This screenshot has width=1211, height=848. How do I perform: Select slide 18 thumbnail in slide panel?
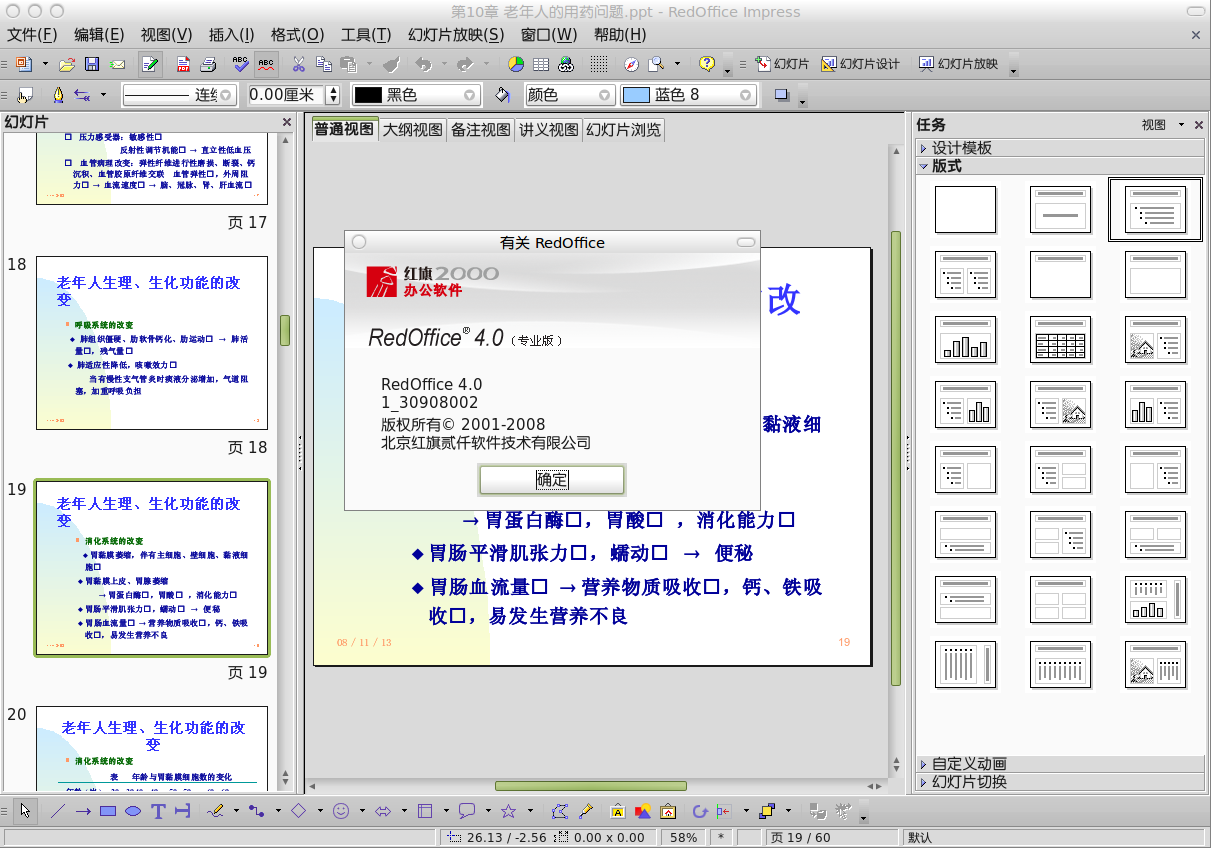point(152,343)
